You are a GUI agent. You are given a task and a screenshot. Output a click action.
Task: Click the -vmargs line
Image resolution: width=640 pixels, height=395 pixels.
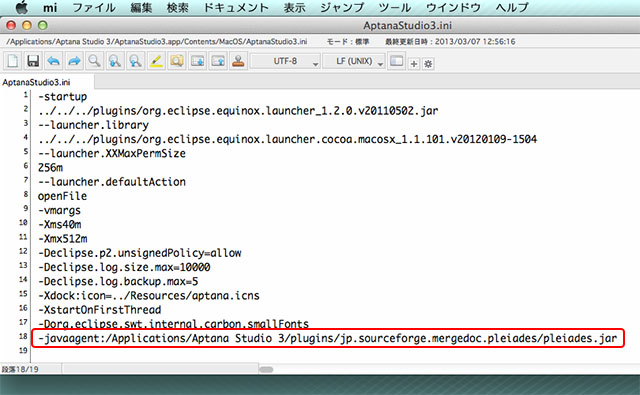point(59,211)
